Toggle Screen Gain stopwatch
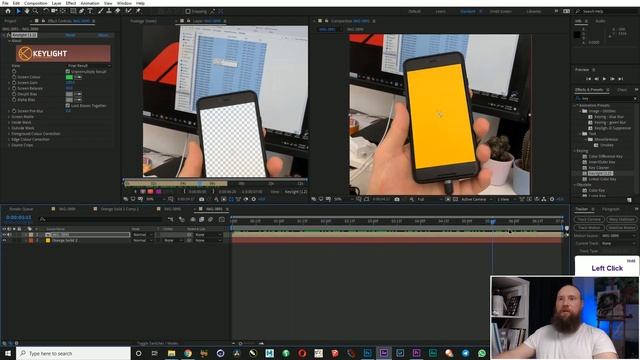Viewport: 640px width, 360px height. [x=14, y=82]
